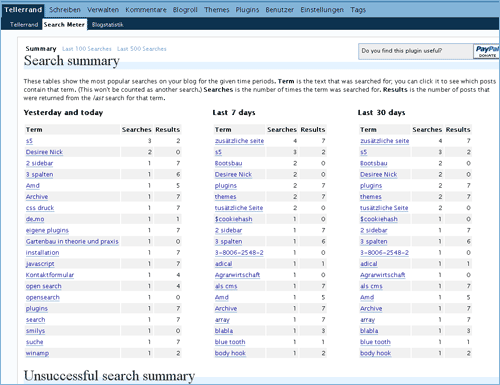Click the PayPal Donate button
The height and width of the screenshot is (385, 500).
click(x=486, y=51)
